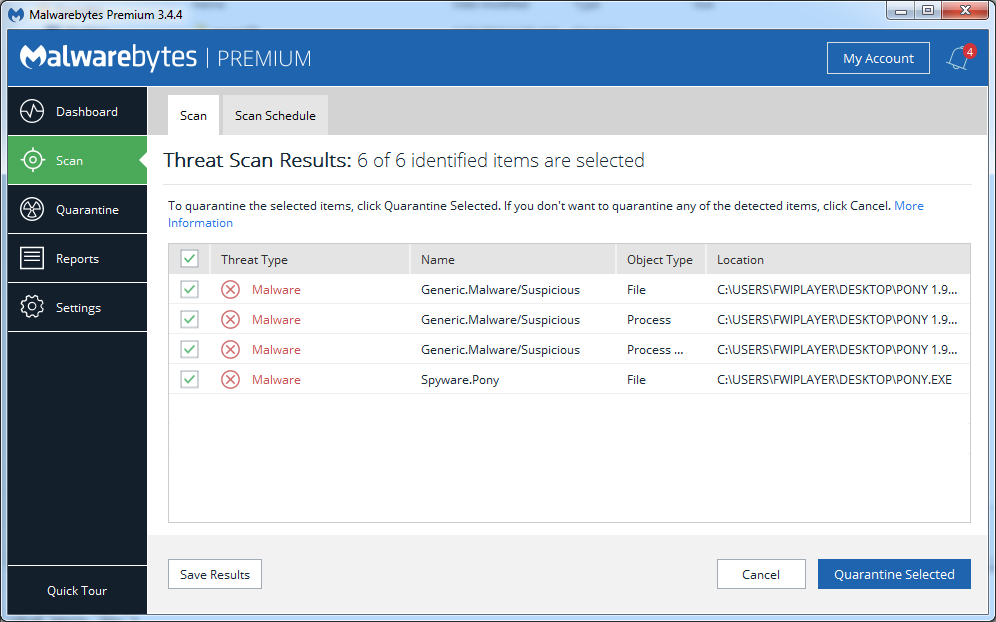This screenshot has height=622, width=996.
Task: Open the notifications bell icon
Action: 959,58
